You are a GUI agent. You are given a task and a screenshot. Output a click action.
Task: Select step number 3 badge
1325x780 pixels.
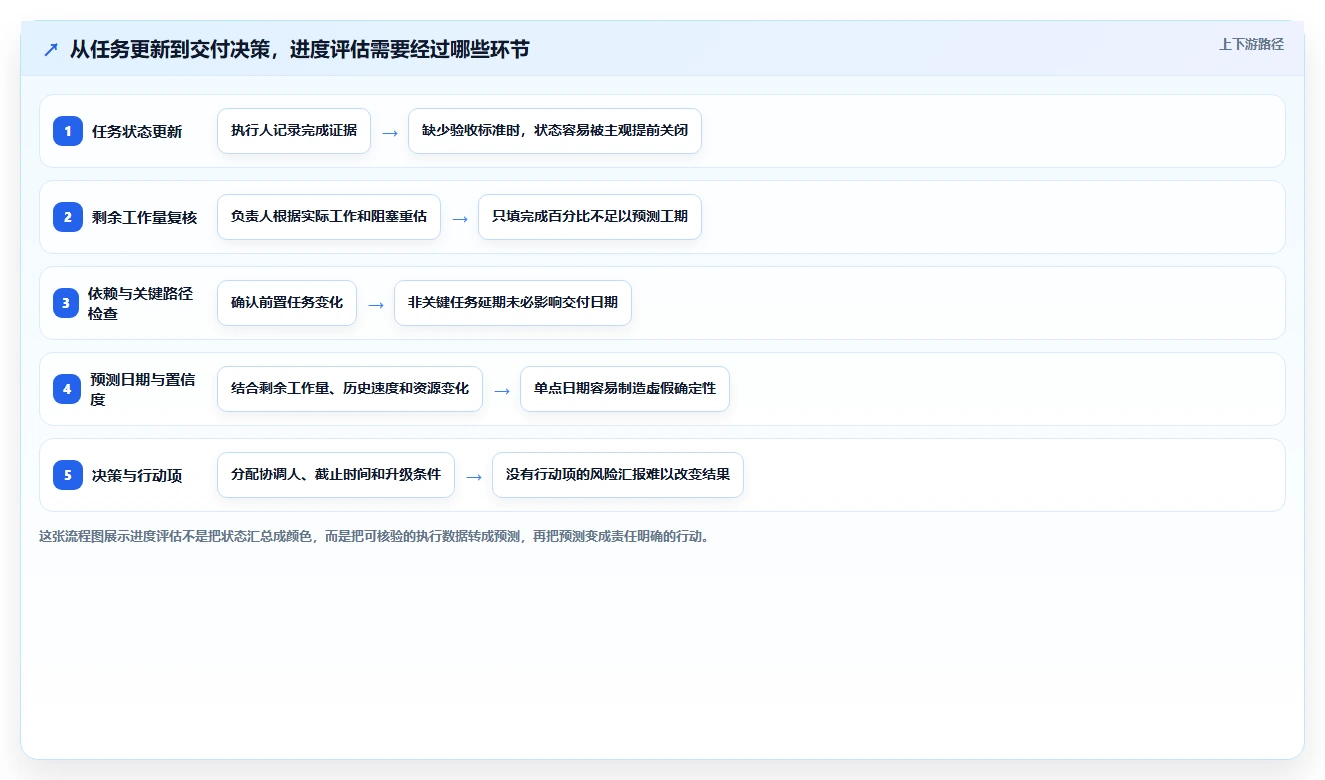coord(68,303)
